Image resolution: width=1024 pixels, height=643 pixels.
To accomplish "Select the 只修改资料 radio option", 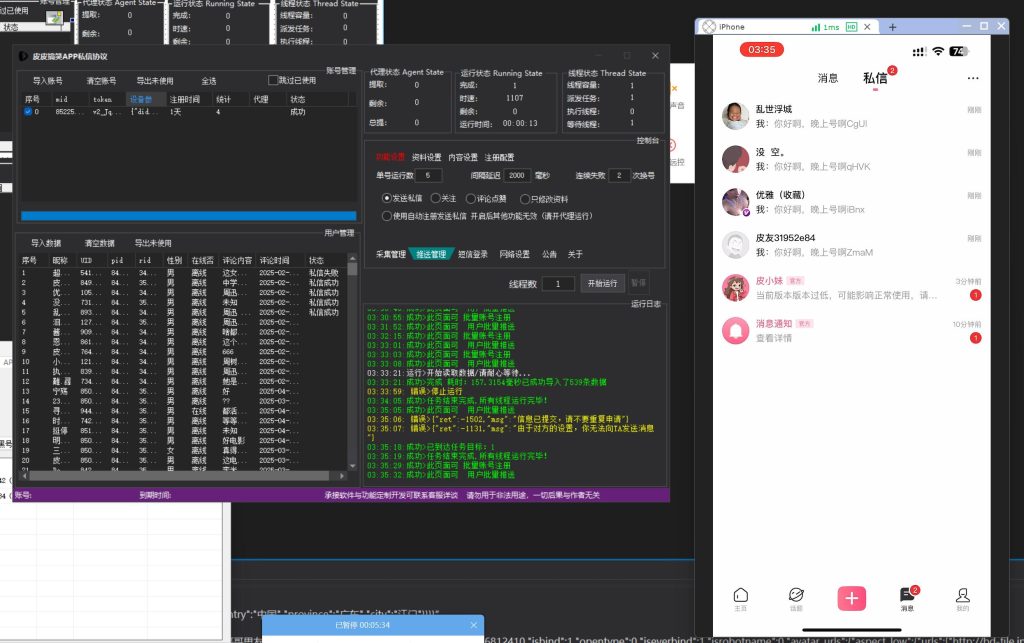I will coord(526,198).
